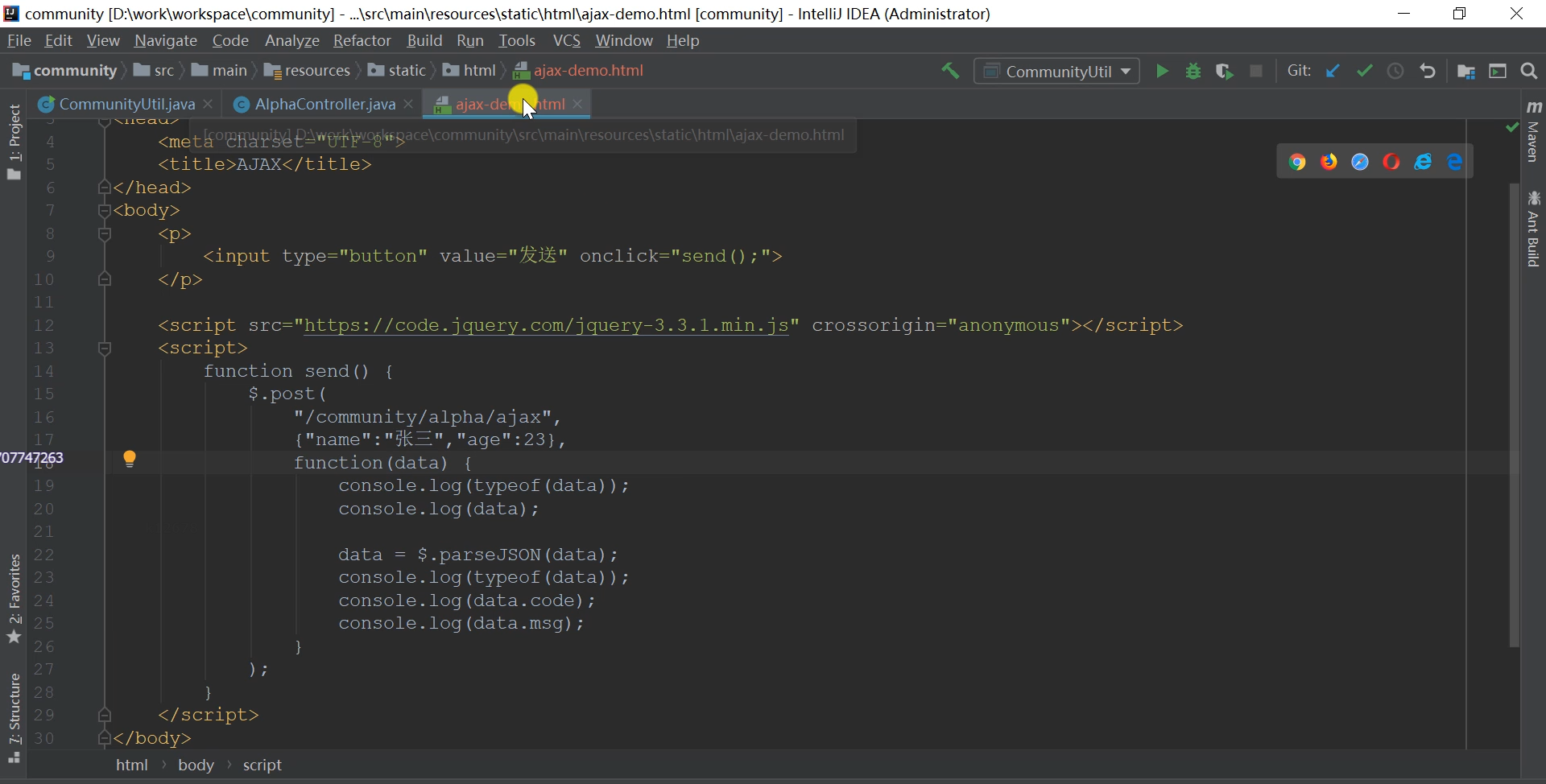Update project via Git blue arrow
The width and height of the screenshot is (1546, 784).
[1333, 71]
